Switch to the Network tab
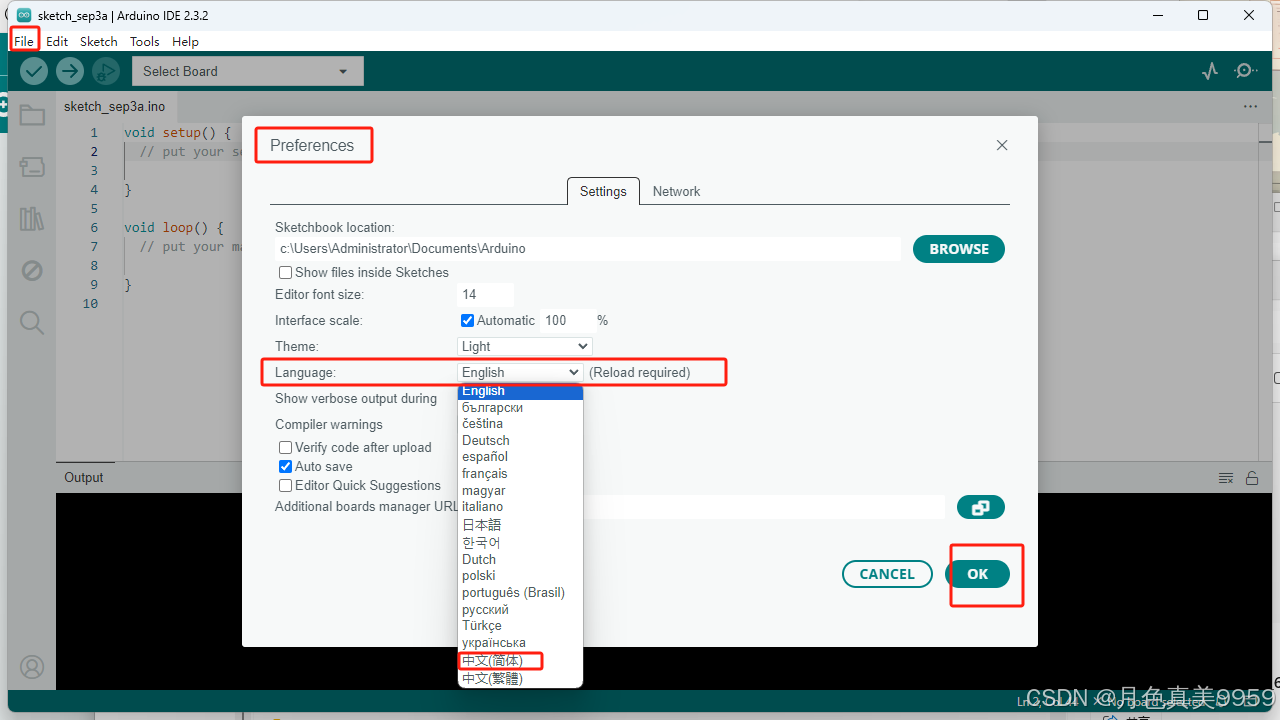Screen dimensions: 1280x720 pyautogui.click(x=676, y=191)
